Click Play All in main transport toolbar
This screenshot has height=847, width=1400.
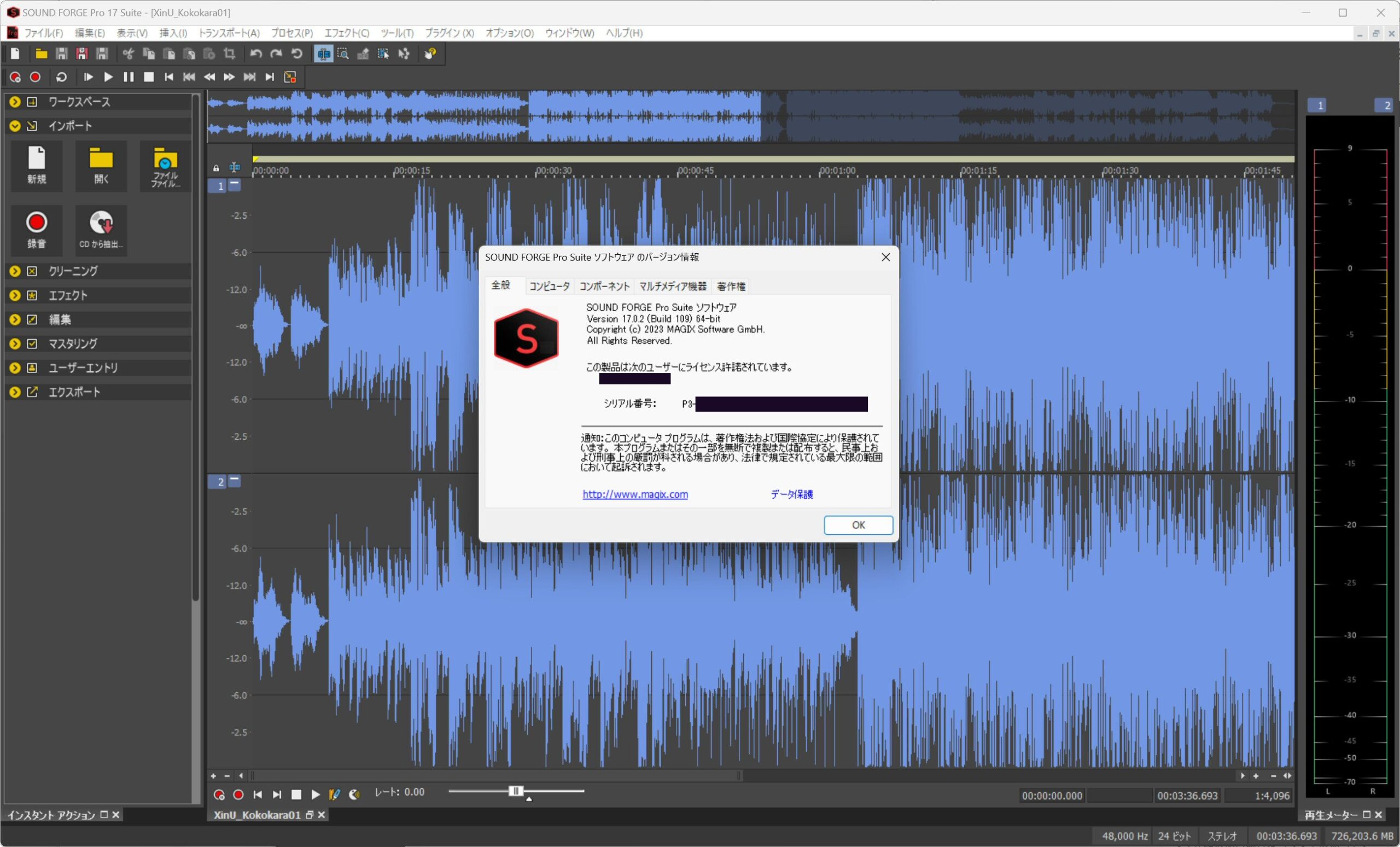(x=88, y=77)
